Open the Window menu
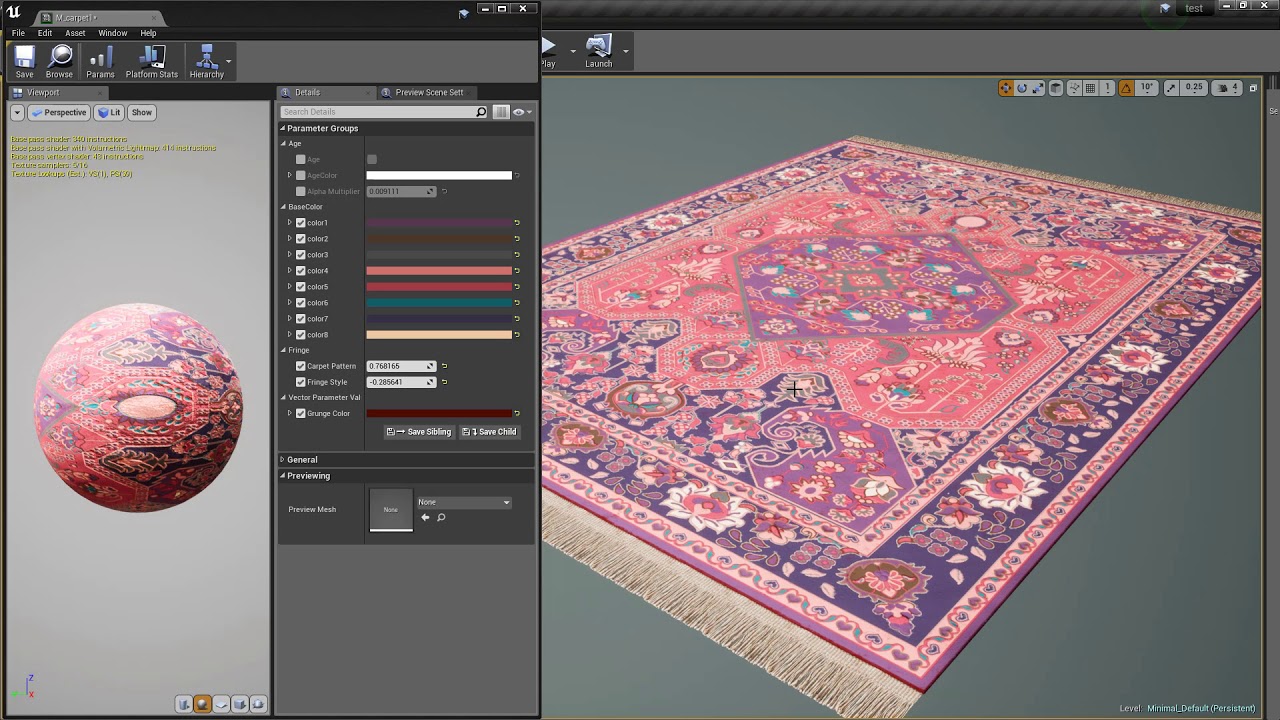 [112, 33]
